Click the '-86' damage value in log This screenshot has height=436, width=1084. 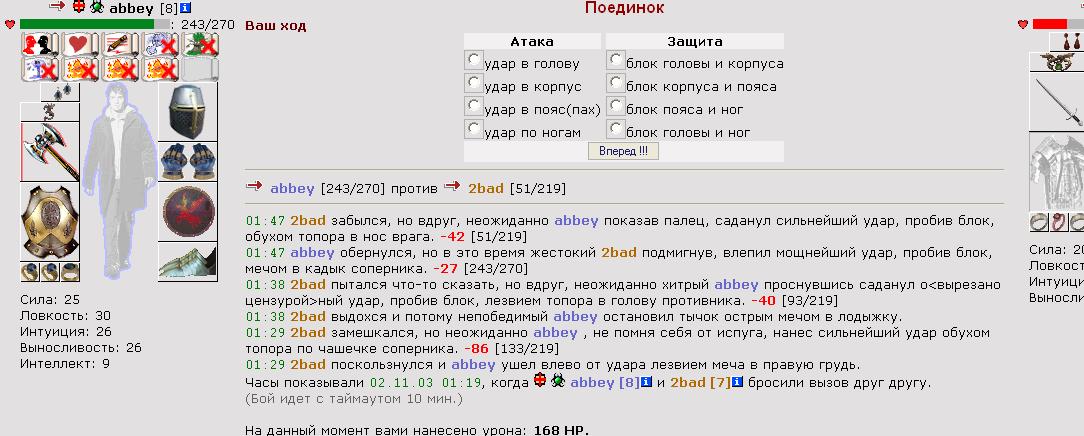coord(478,349)
